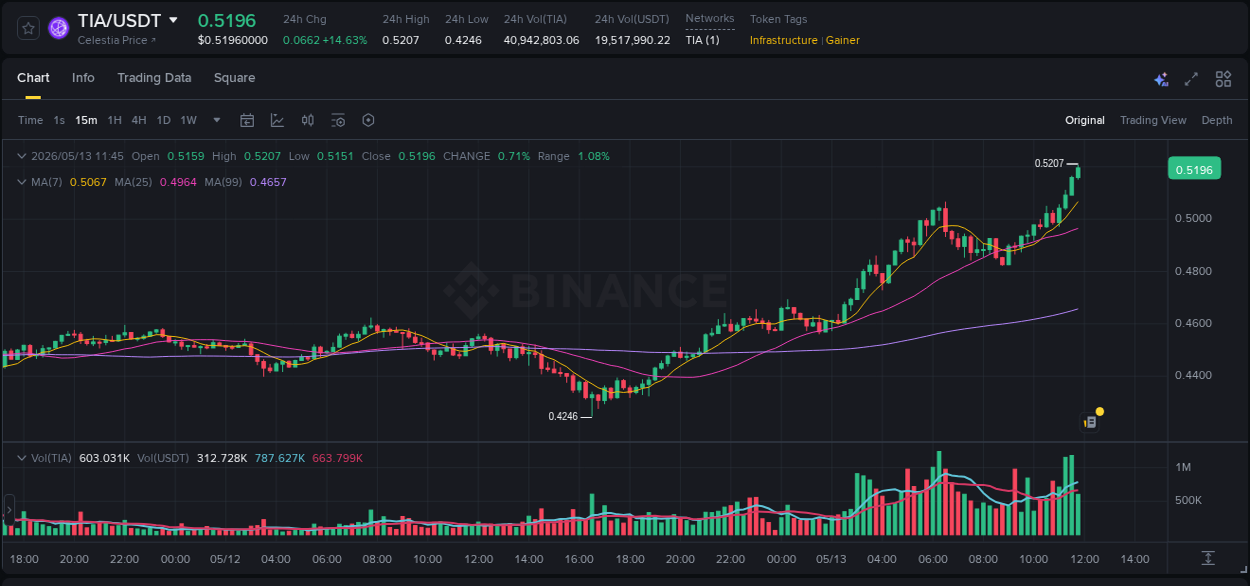Viewport: 1250px width, 586px height.
Task: Open the news marker icon on chart
Action: [1090, 422]
